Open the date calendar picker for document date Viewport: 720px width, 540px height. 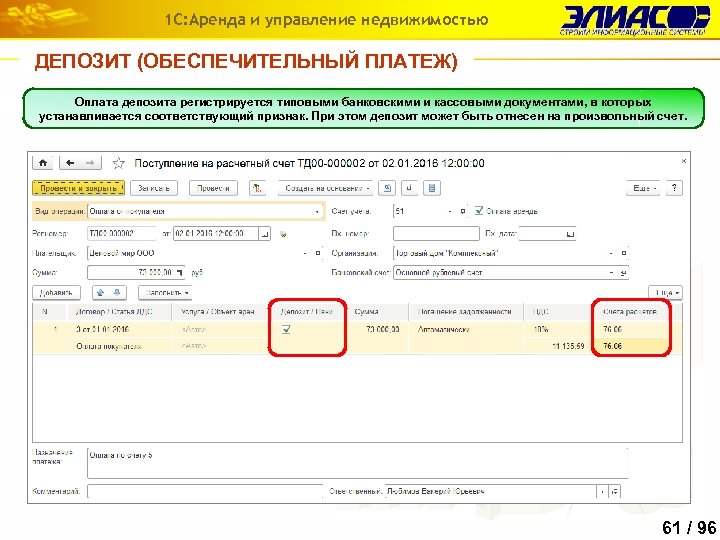tap(265, 234)
